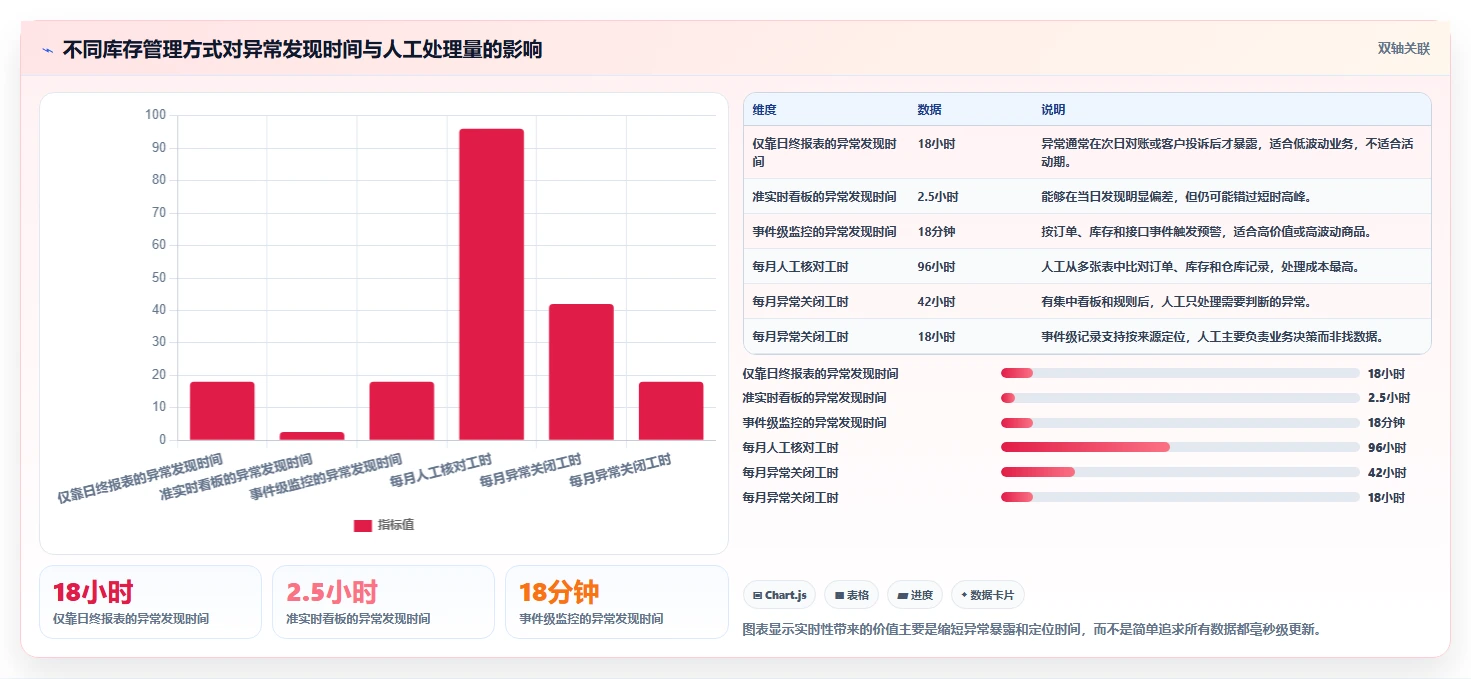The height and width of the screenshot is (679, 1471).
Task: Click the chart bar reaching value 42
Action: [x=581, y=372]
